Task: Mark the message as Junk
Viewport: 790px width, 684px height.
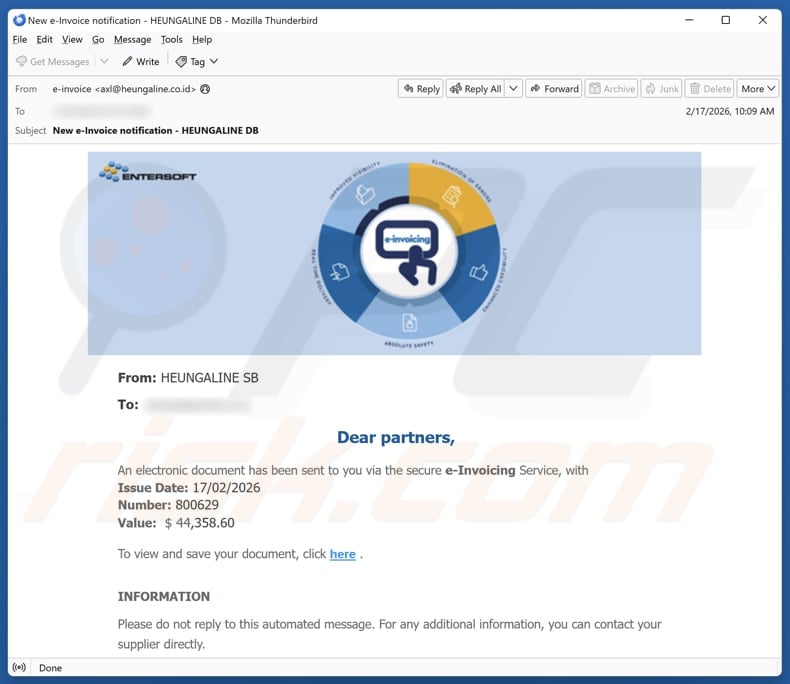Action: 662,89
